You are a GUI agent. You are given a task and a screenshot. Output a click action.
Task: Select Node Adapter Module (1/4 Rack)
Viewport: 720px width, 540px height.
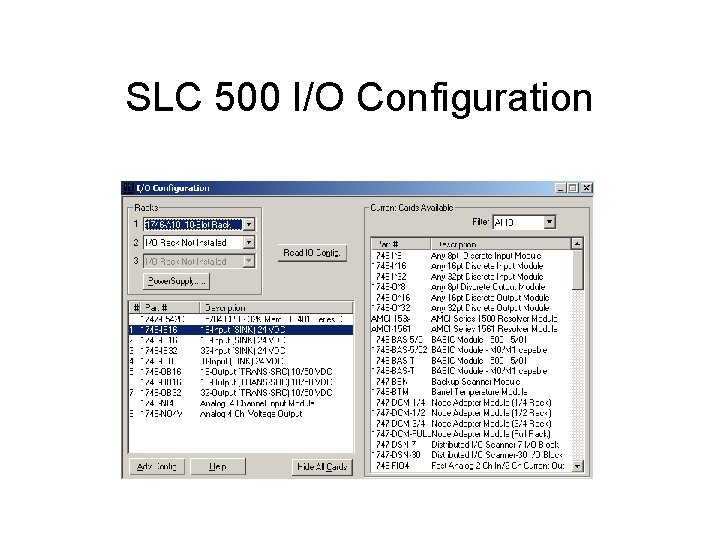pos(471,403)
